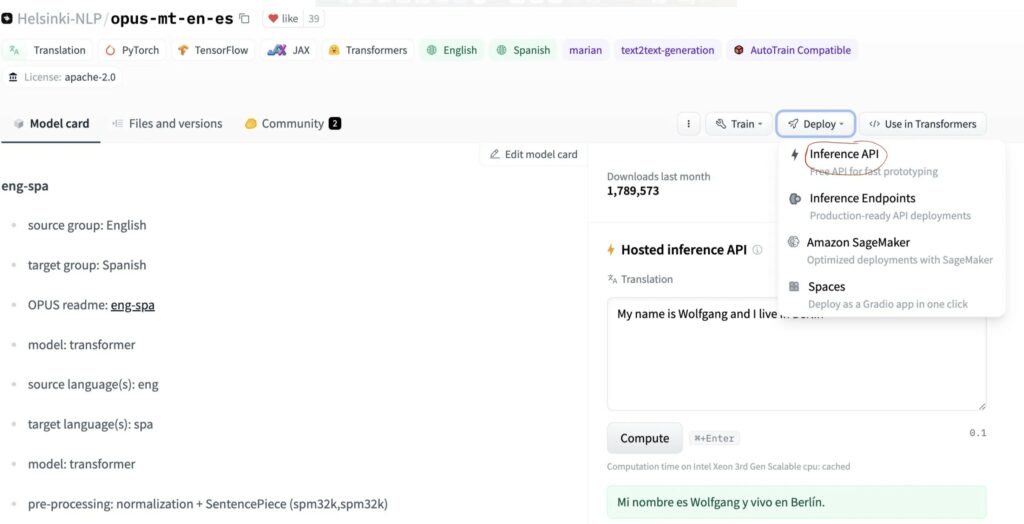This screenshot has width=1024, height=524.
Task: Open the Community tab
Action: pos(292,124)
